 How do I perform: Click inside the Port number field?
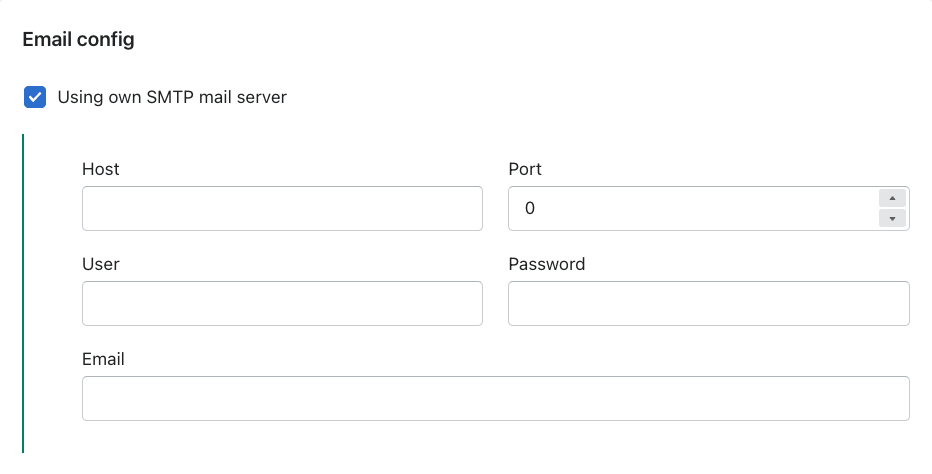tap(690, 208)
